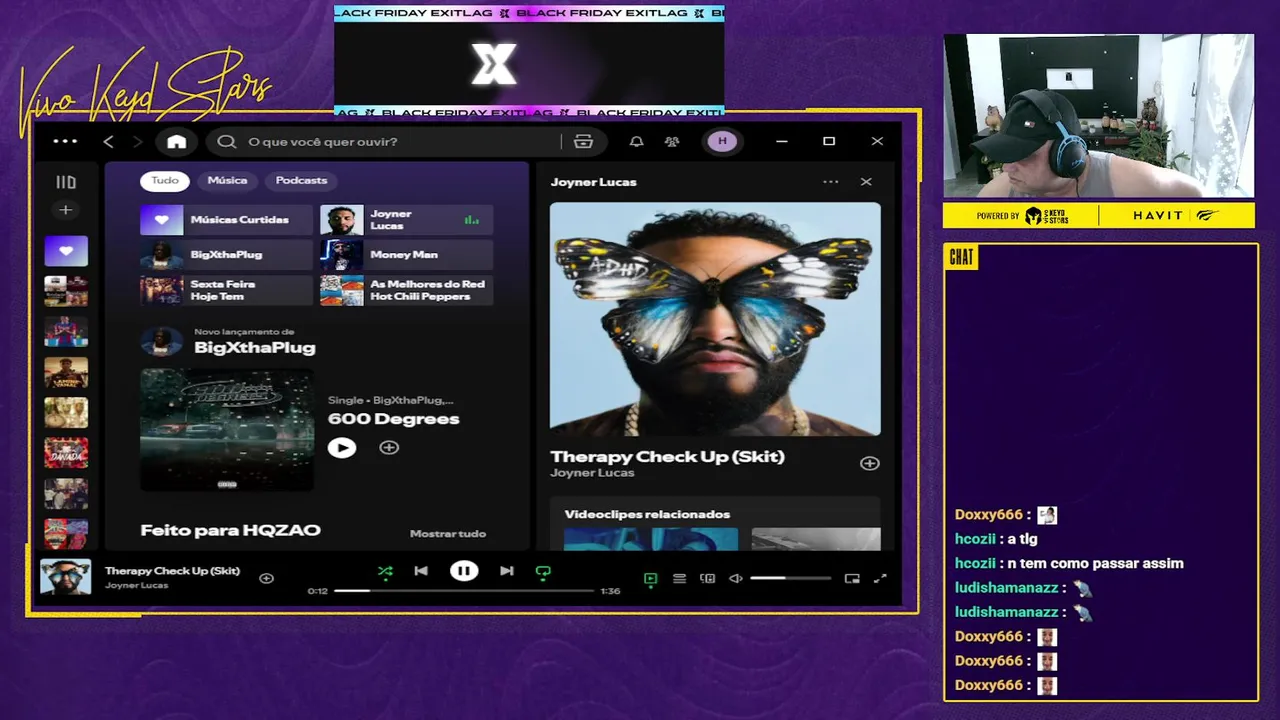Create playlist with sidebar plus icon
1280x720 pixels.
coord(66,210)
